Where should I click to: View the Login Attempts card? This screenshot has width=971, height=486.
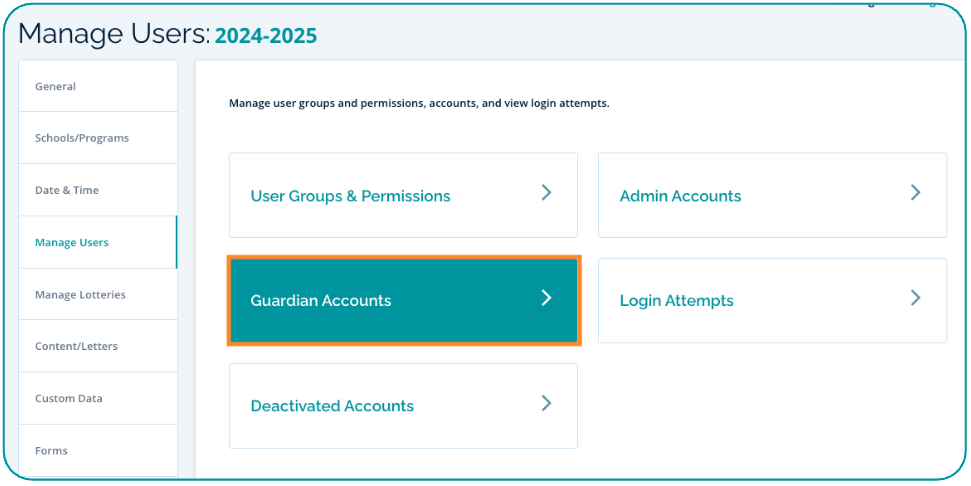coord(677,301)
